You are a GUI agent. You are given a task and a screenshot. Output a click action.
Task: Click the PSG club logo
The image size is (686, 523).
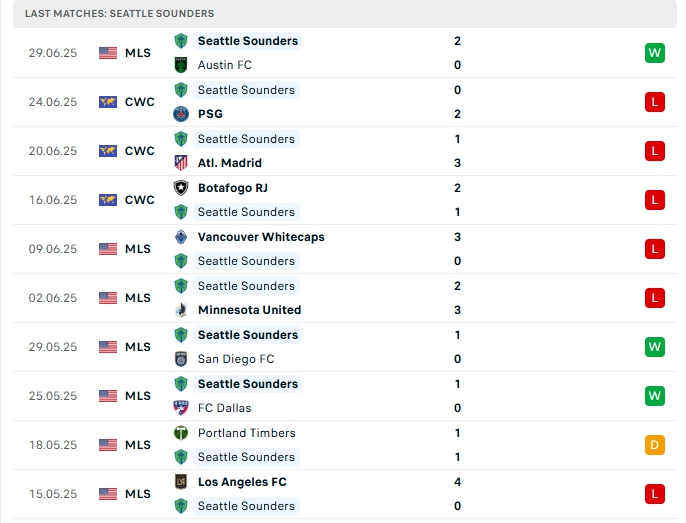181,114
